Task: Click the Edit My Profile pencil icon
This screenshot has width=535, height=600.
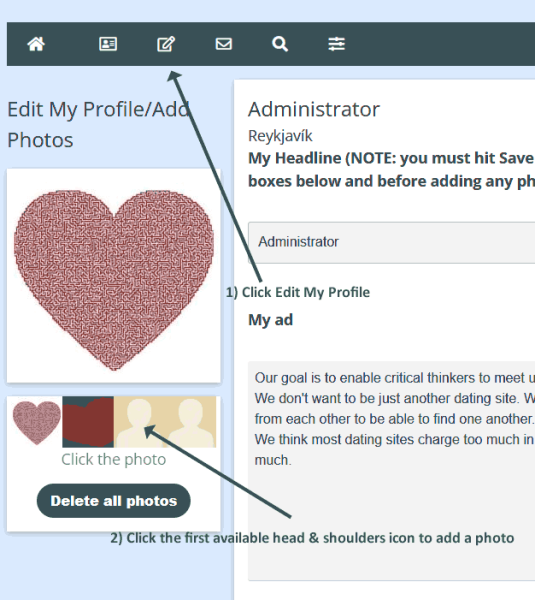Action: click(x=166, y=44)
